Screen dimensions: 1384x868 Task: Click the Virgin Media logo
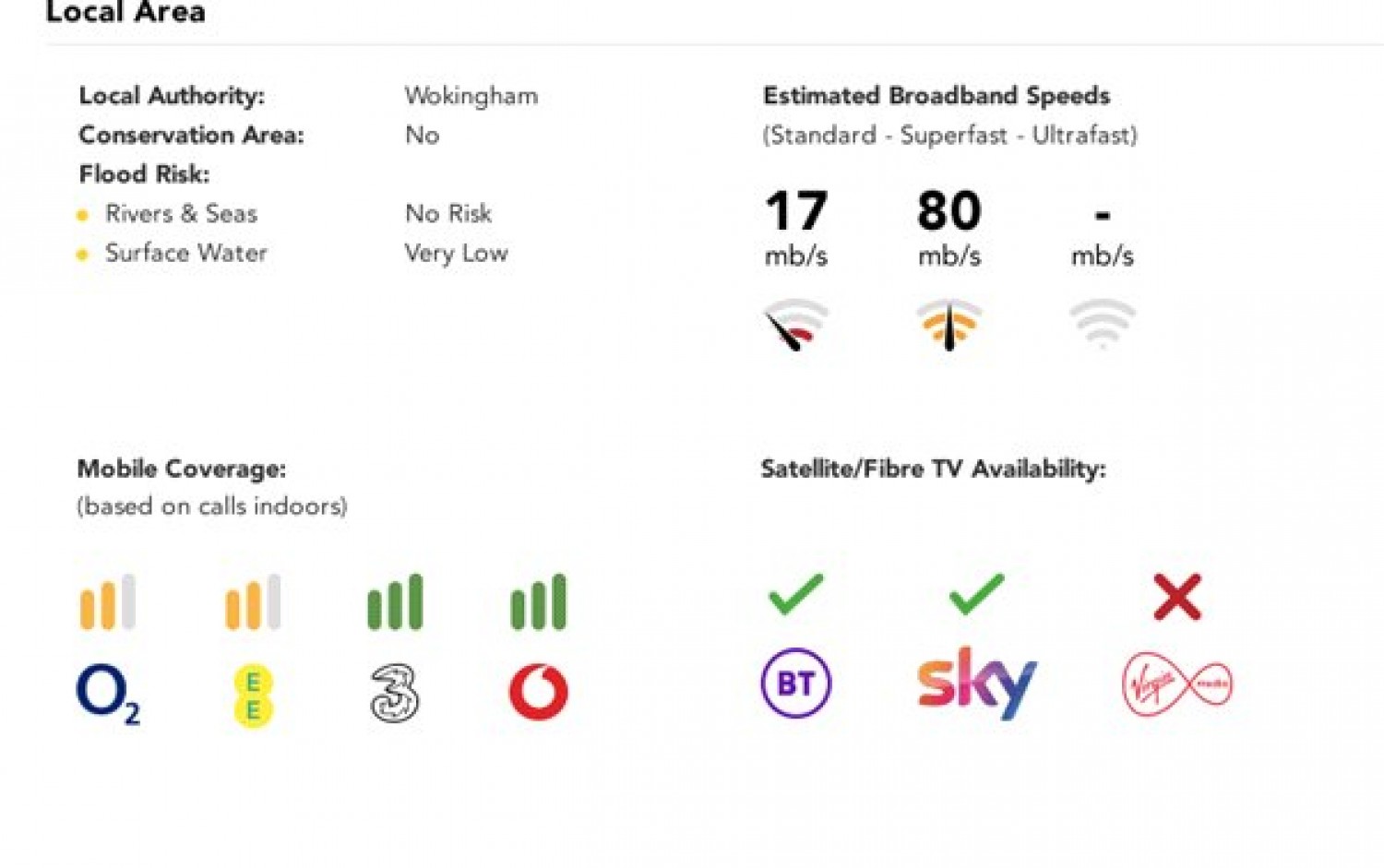click(1177, 684)
